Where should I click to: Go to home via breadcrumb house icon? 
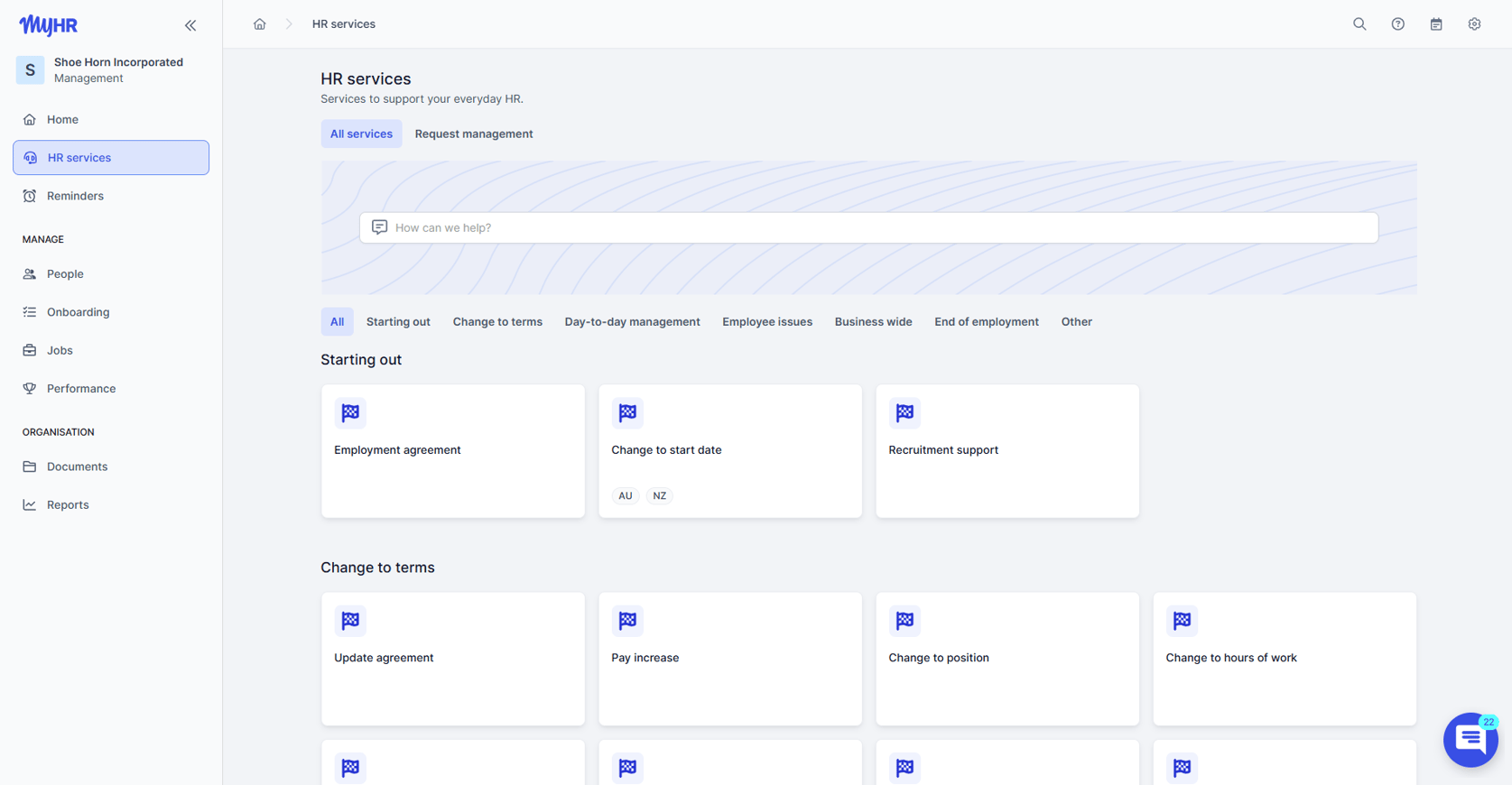(259, 24)
